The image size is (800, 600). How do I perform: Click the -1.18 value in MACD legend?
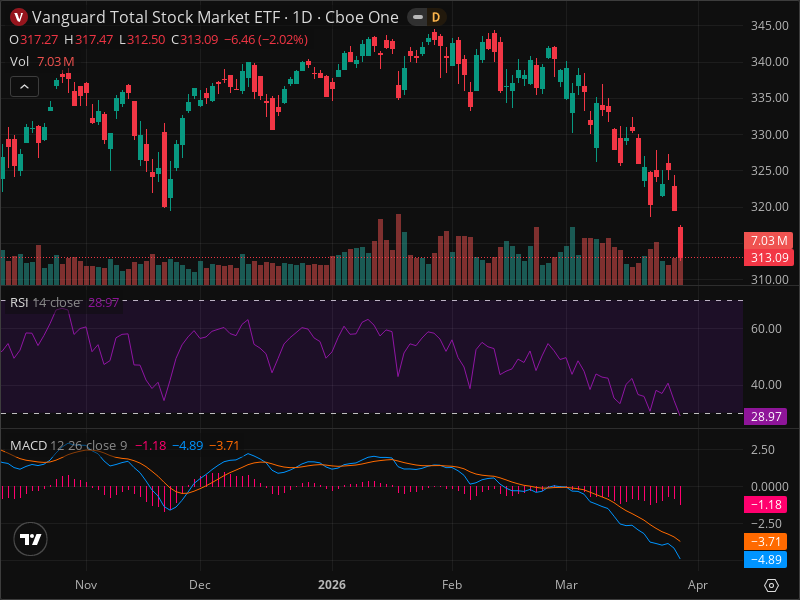151,445
